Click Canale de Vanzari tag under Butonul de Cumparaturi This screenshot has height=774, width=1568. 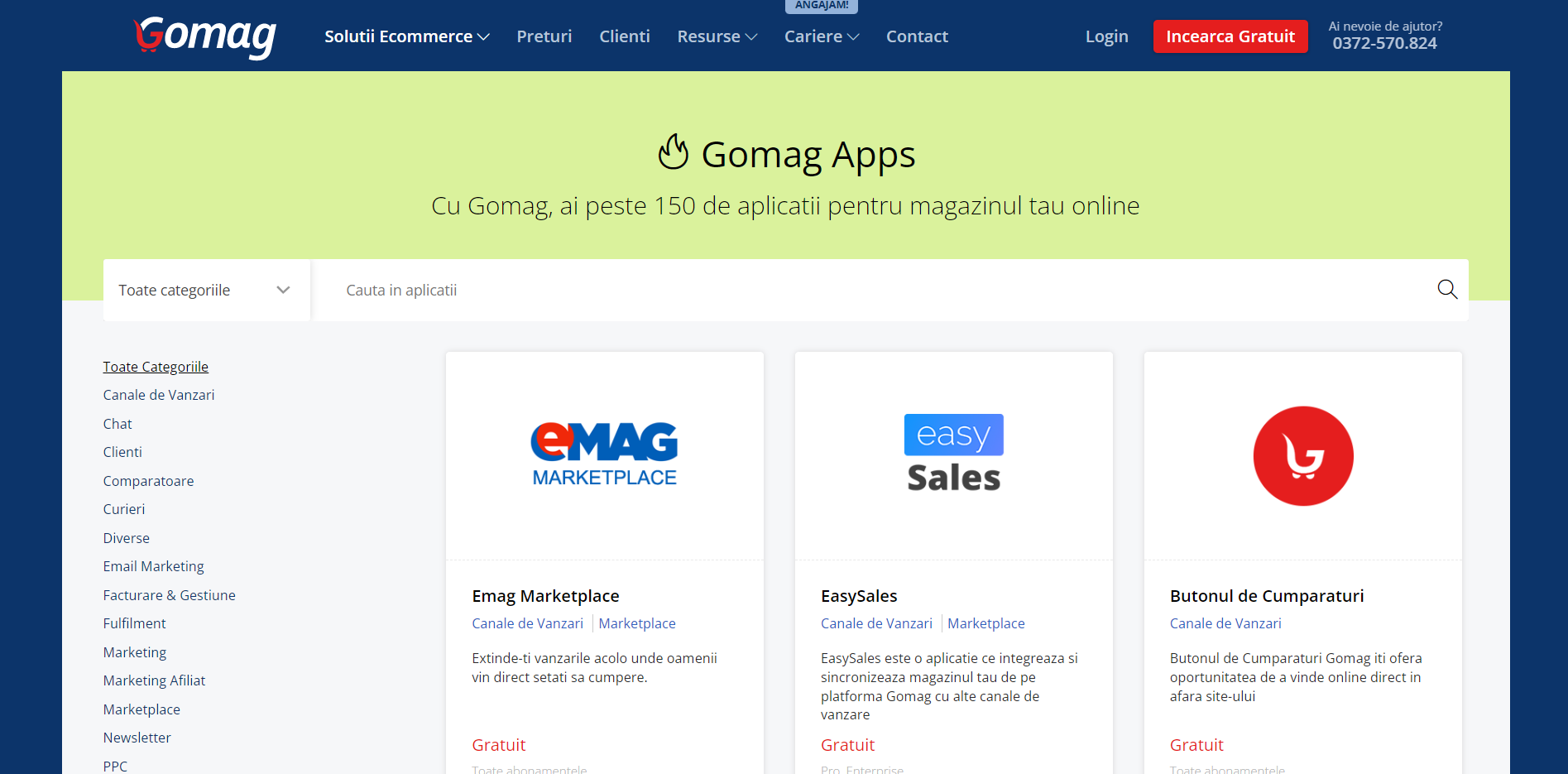pyautogui.click(x=1225, y=623)
